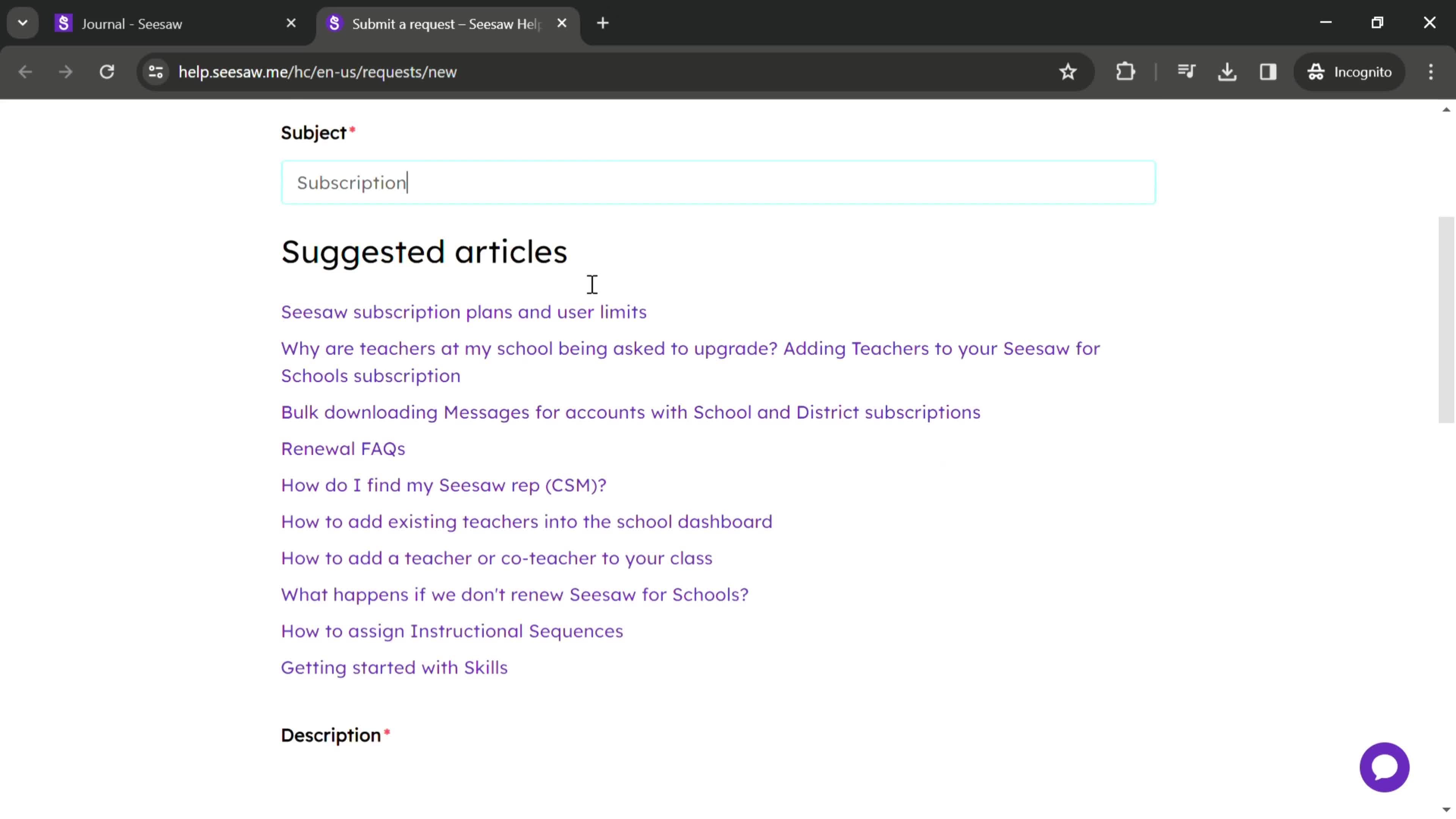
Task: Click the Subject text field
Action: [x=719, y=182]
